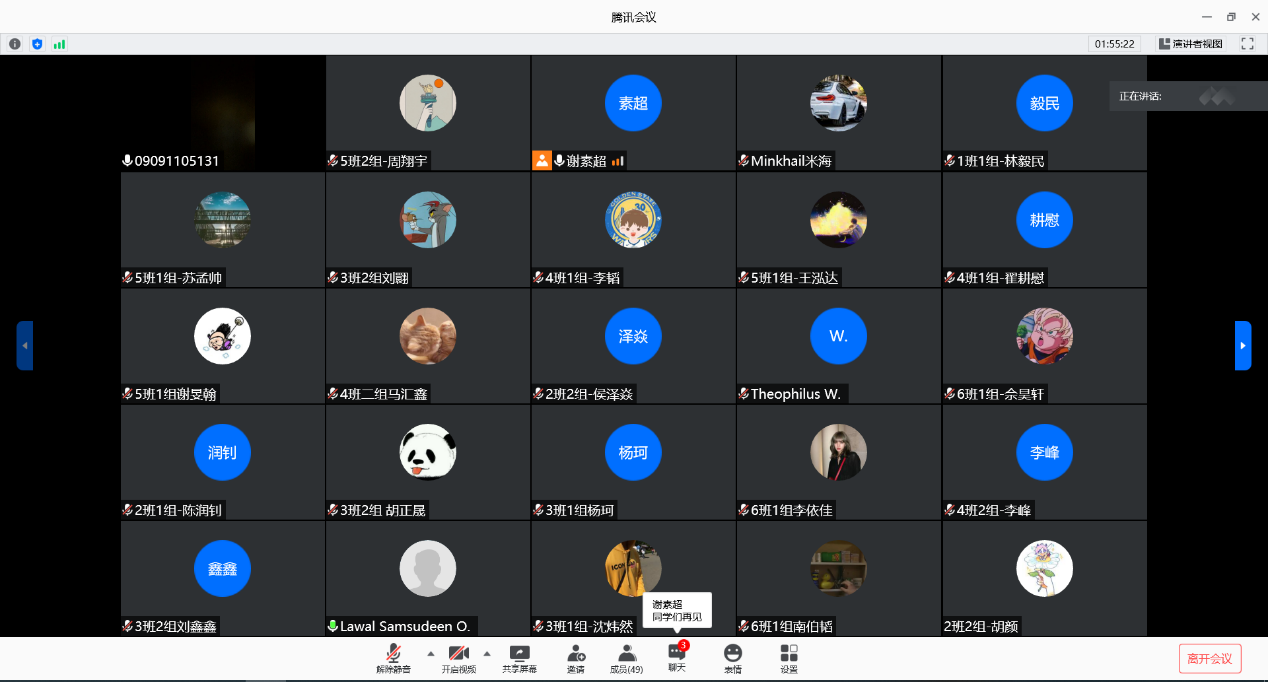Expand the video options arrow beside camera
Viewport: 1268px width, 682px height.
pos(487,653)
